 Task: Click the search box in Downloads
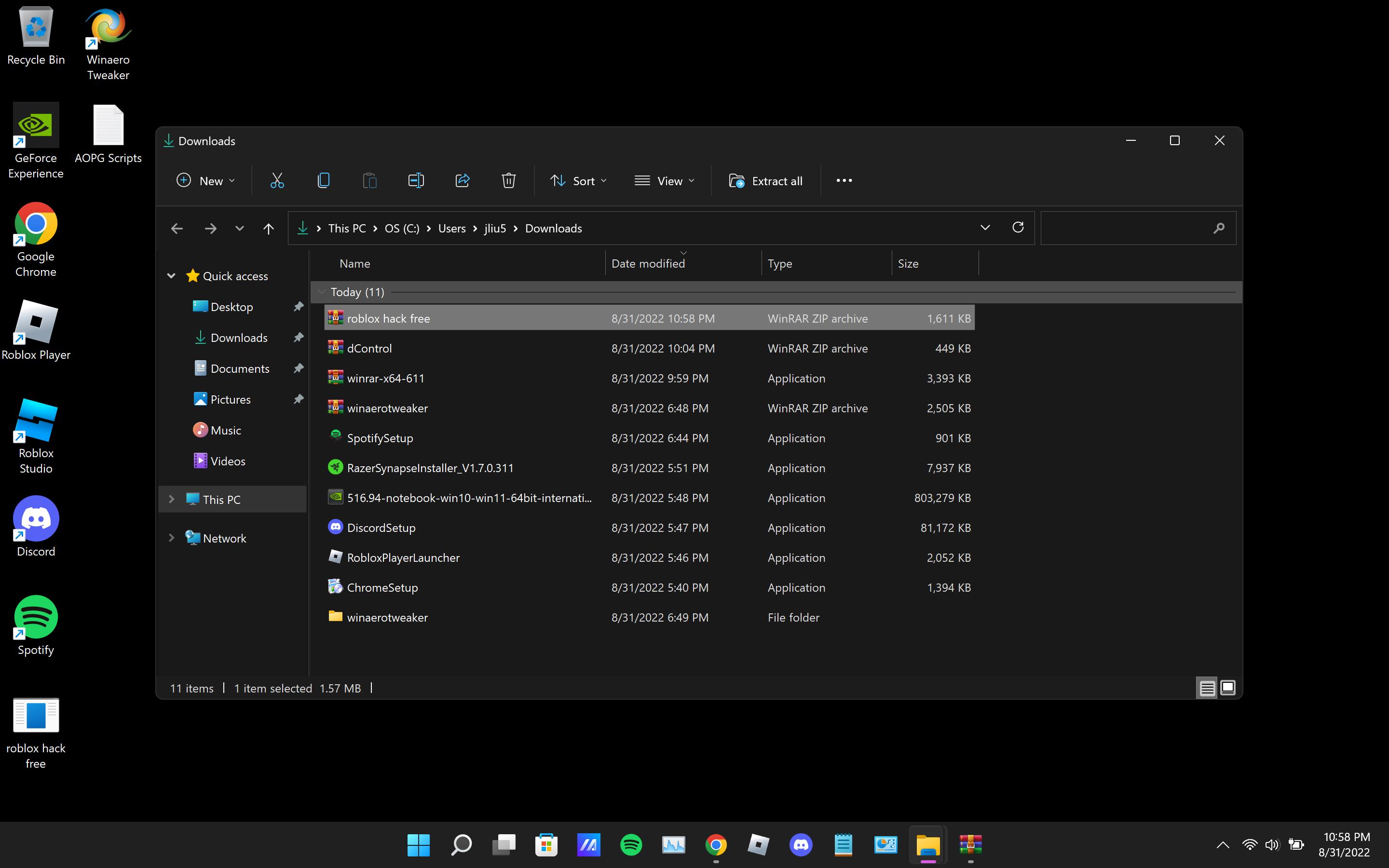[x=1125, y=229]
